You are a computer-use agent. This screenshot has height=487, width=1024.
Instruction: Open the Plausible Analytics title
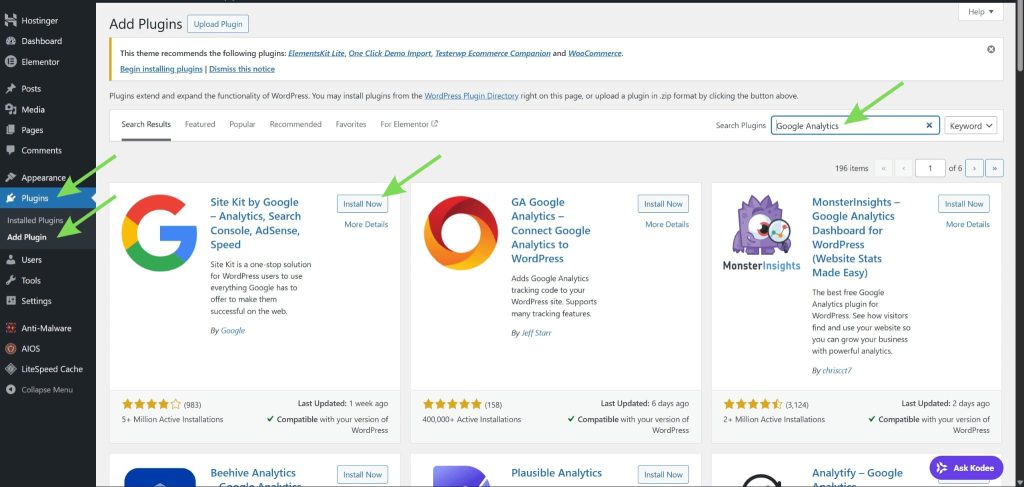click(556, 473)
